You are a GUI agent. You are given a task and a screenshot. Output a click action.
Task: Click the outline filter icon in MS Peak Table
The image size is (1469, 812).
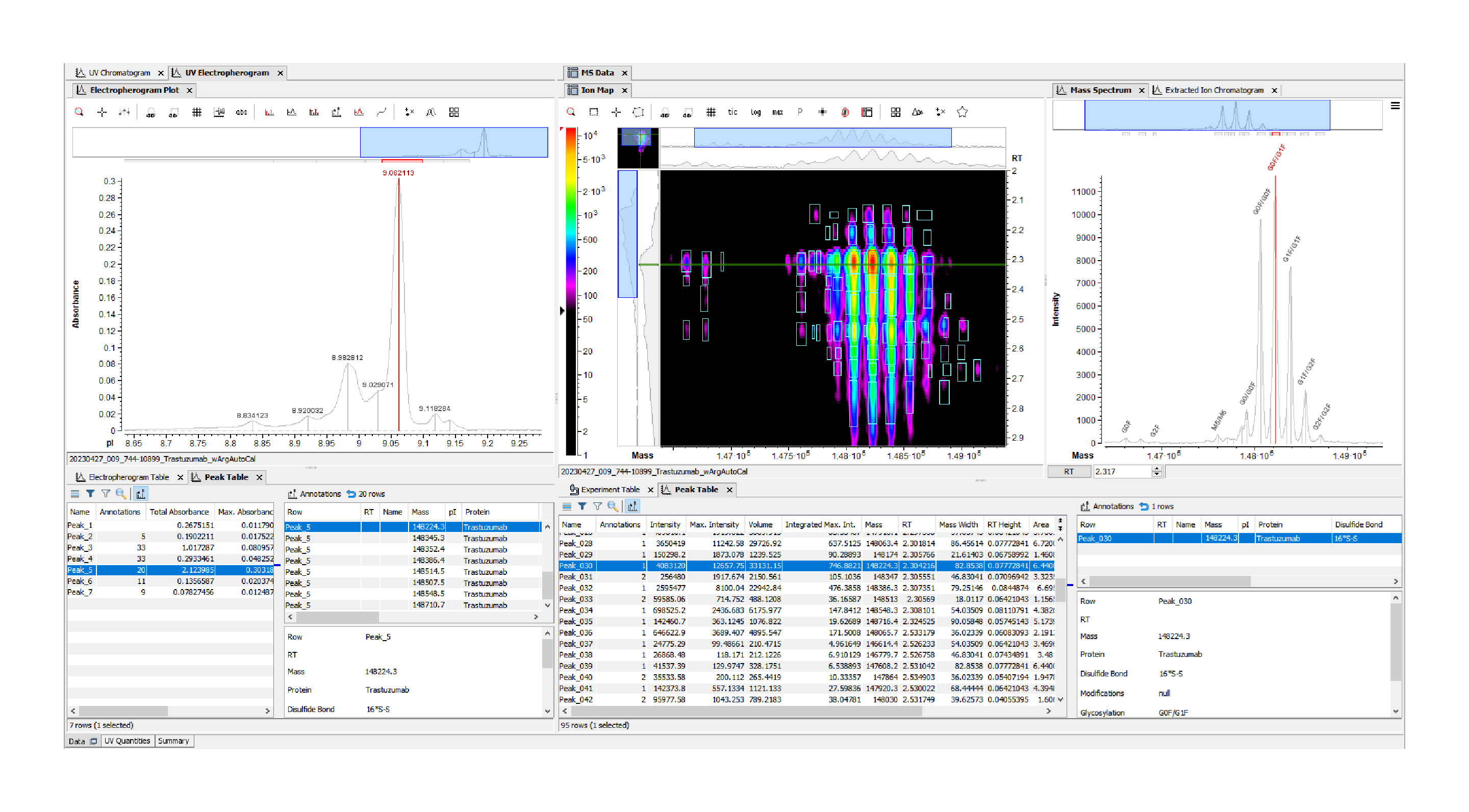click(598, 506)
